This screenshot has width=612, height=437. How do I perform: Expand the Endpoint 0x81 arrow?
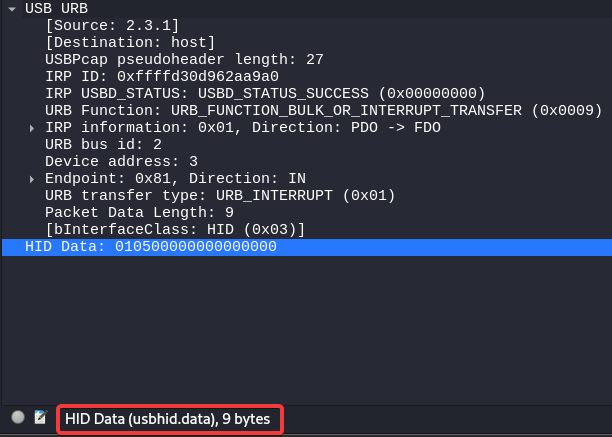[32, 179]
